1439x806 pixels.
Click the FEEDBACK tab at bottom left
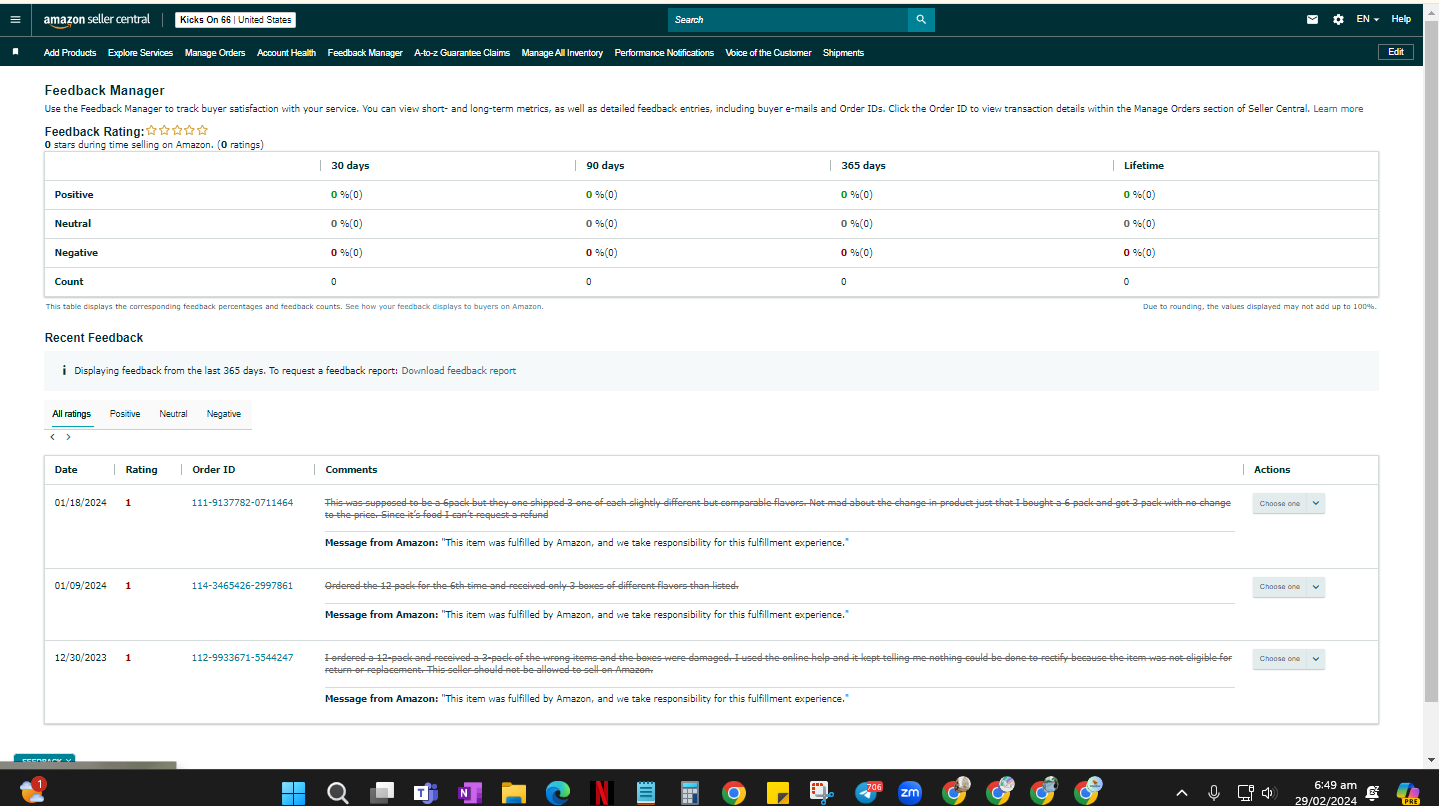[44, 761]
